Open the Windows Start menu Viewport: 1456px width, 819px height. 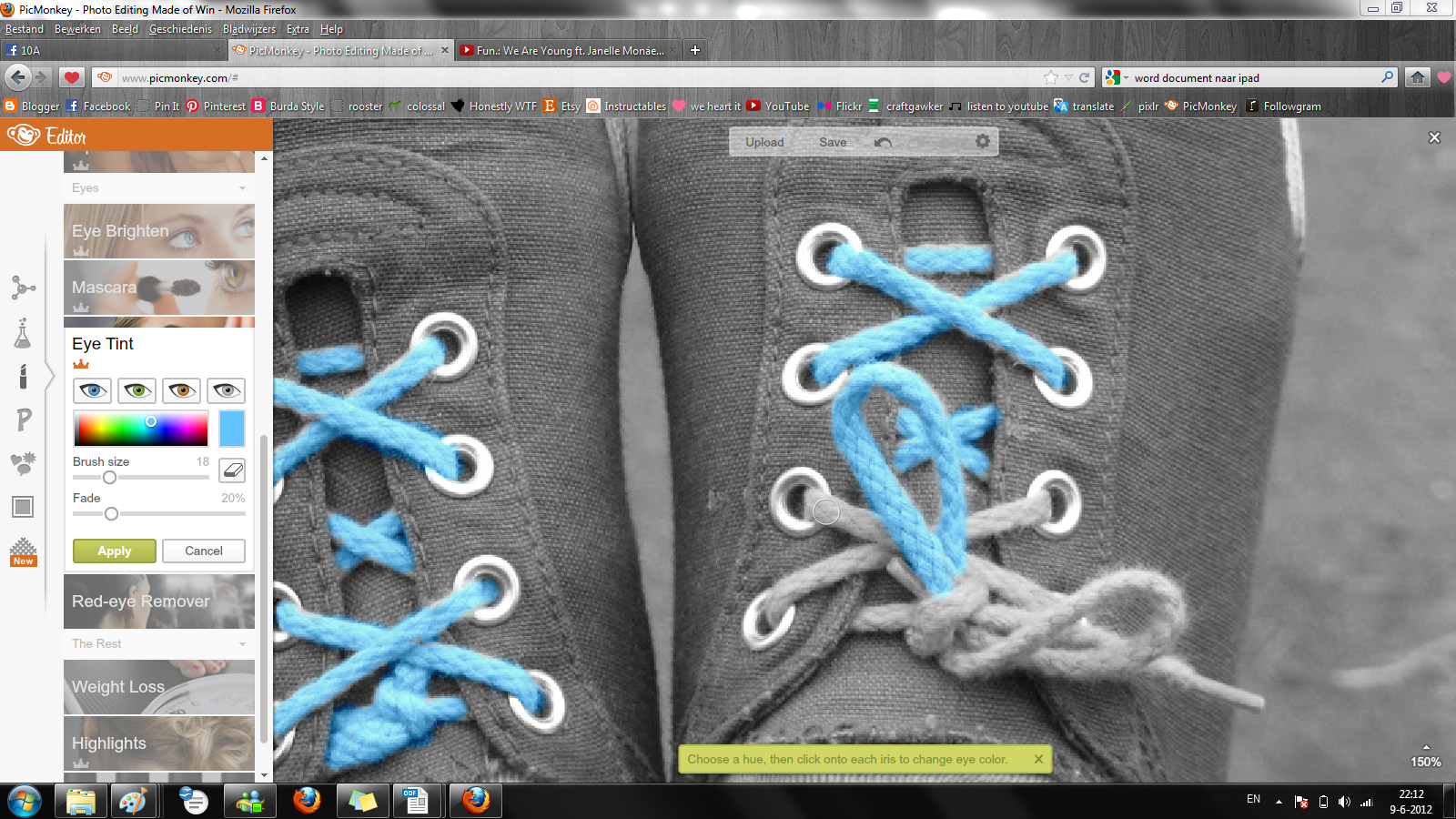click(x=25, y=802)
